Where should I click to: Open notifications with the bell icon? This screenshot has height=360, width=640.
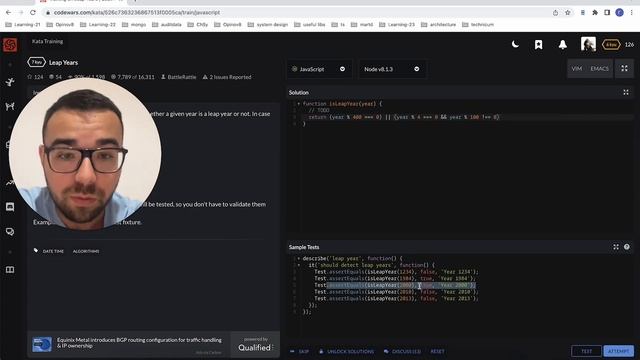(562, 44)
